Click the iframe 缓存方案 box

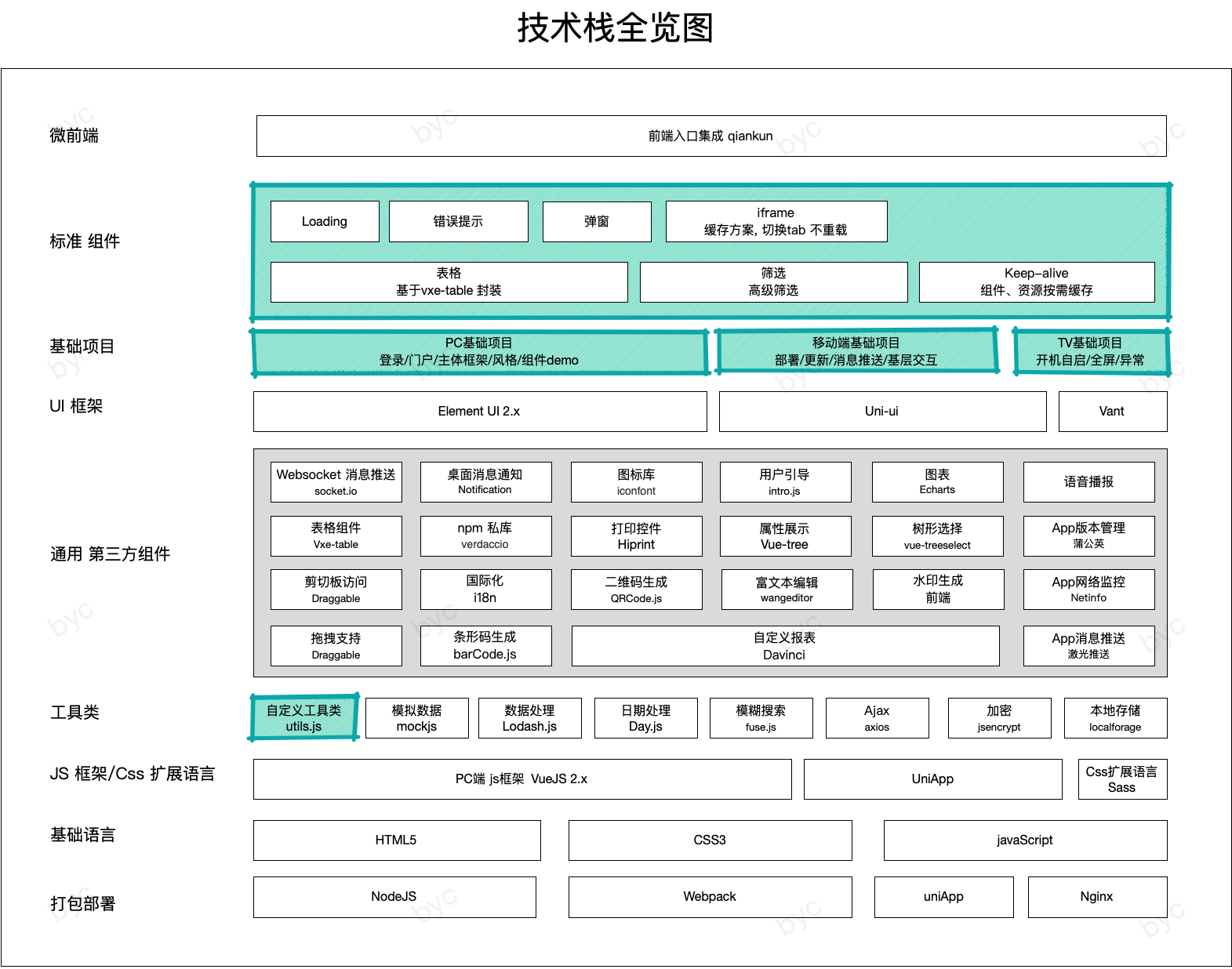tap(776, 221)
